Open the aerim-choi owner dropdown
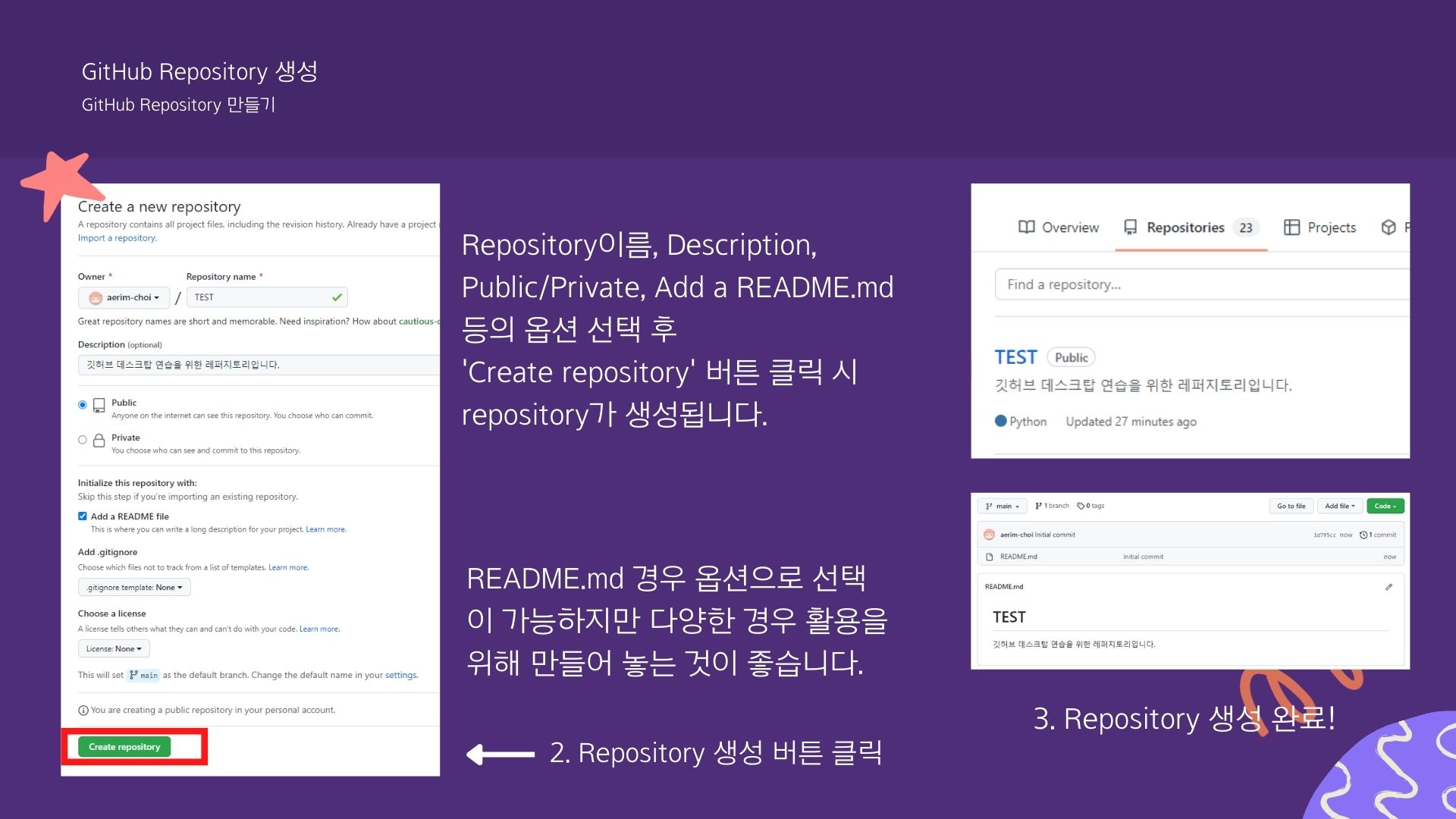 (x=124, y=297)
